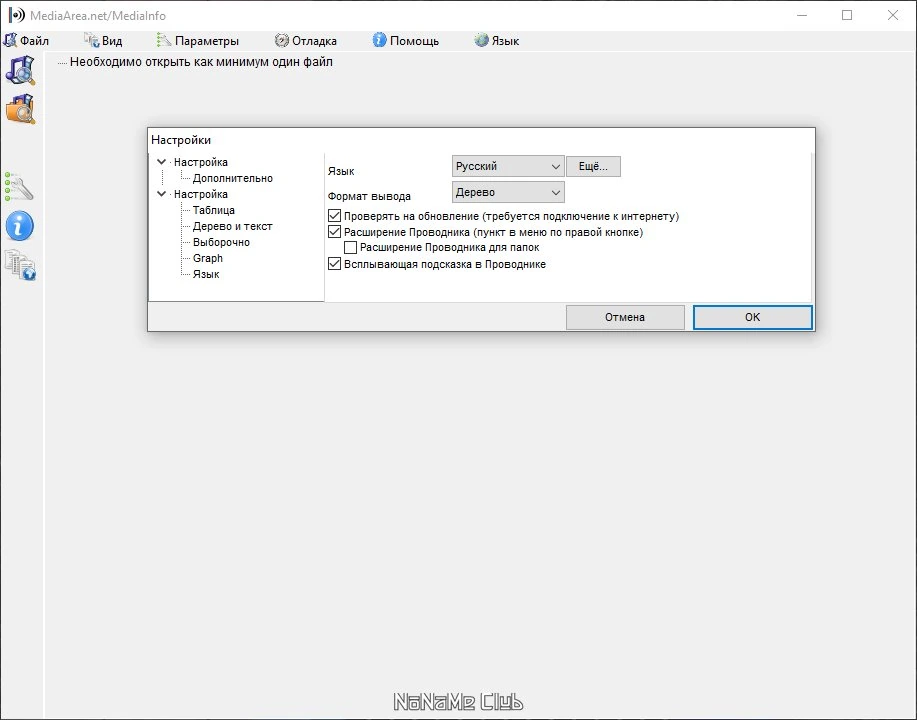Click the Отмена button
Image resolution: width=917 pixels, height=720 pixels.
click(x=625, y=317)
